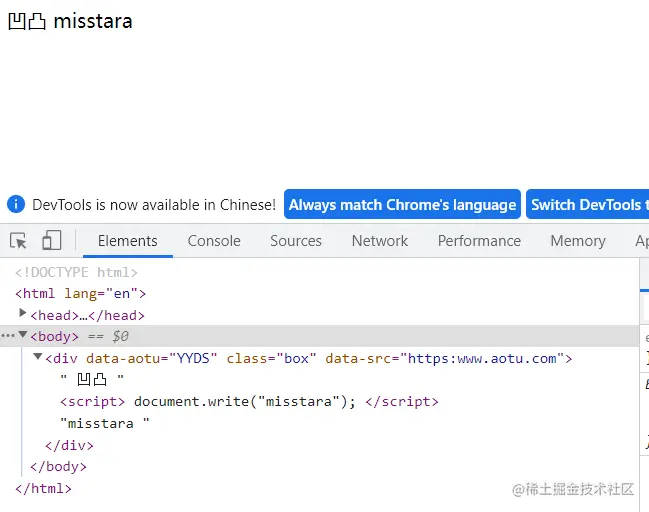The image size is (649, 512).
Task: Open the three-dots menu beside body row
Action: coord(7,336)
